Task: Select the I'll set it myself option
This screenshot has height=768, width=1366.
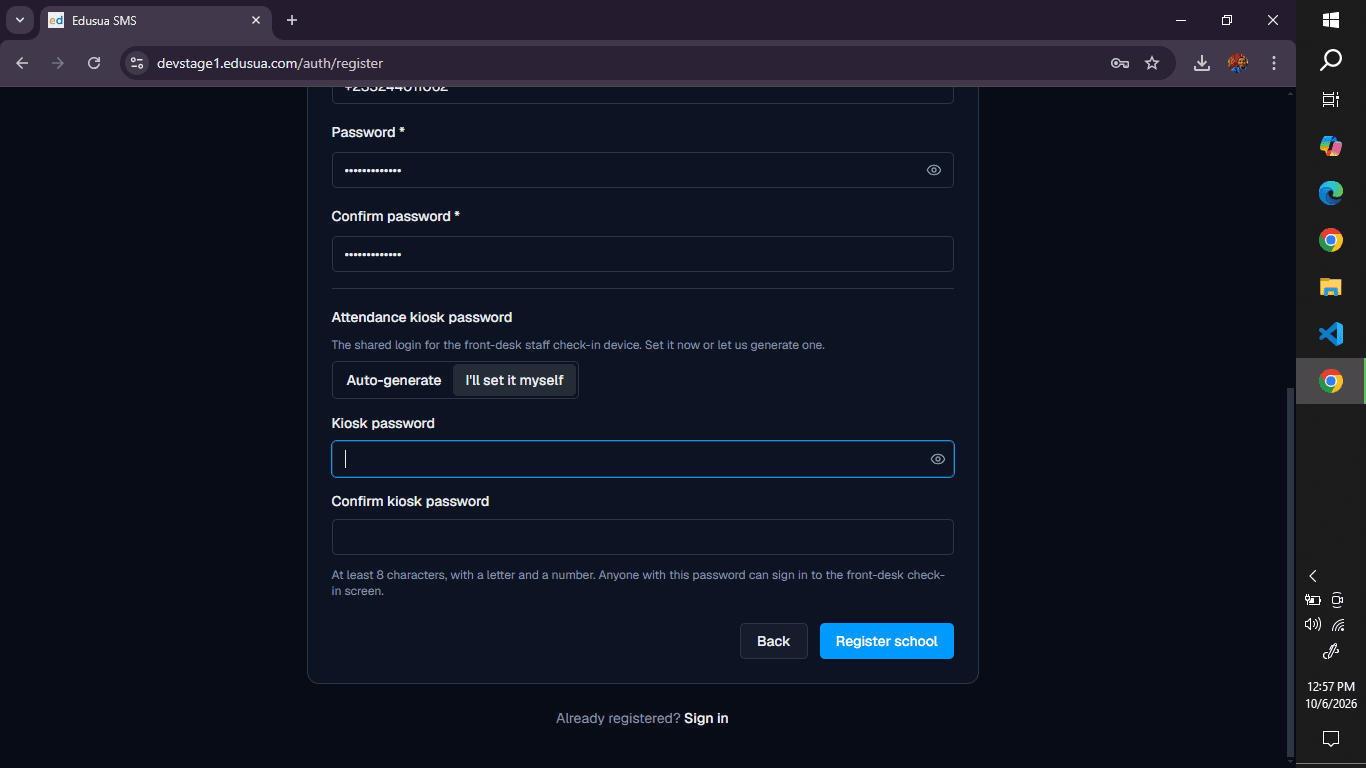Action: (515, 380)
